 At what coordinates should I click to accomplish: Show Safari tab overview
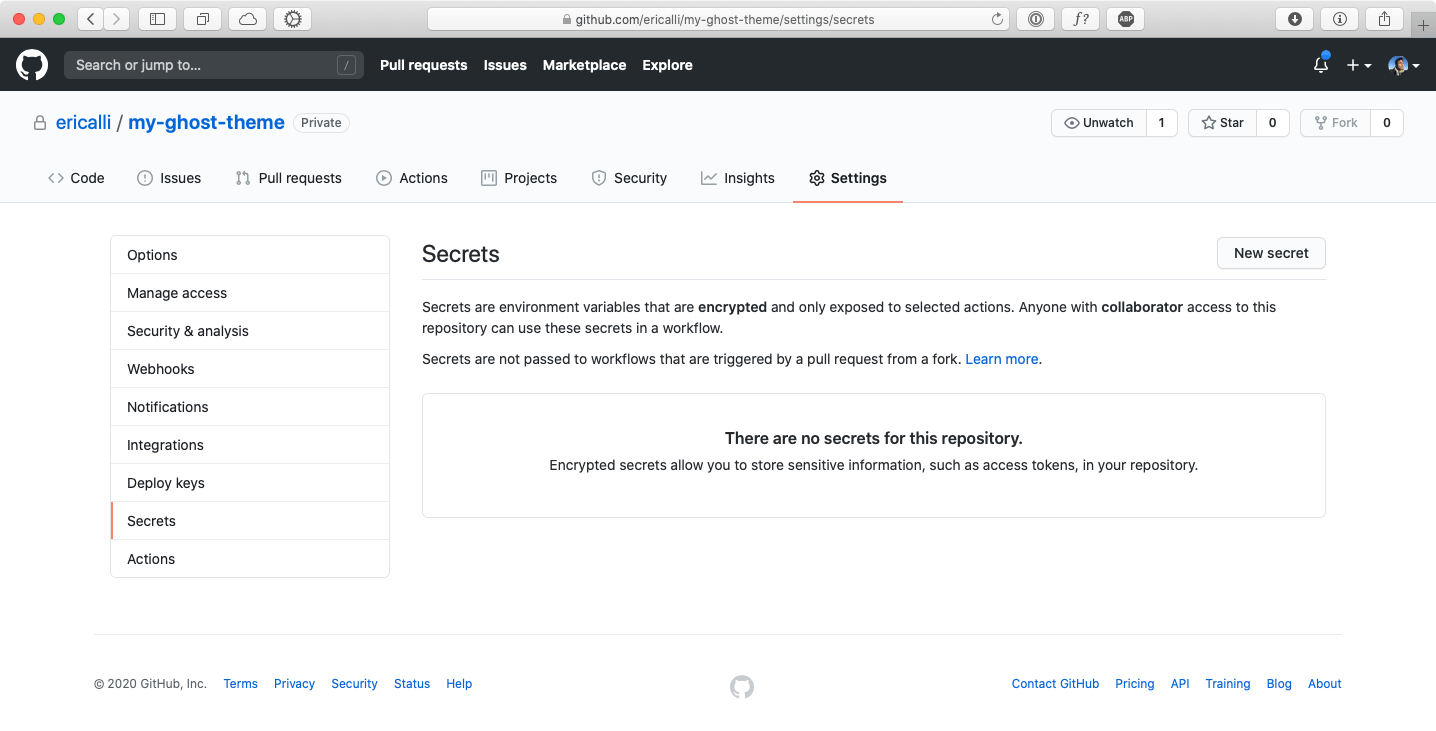click(202, 19)
